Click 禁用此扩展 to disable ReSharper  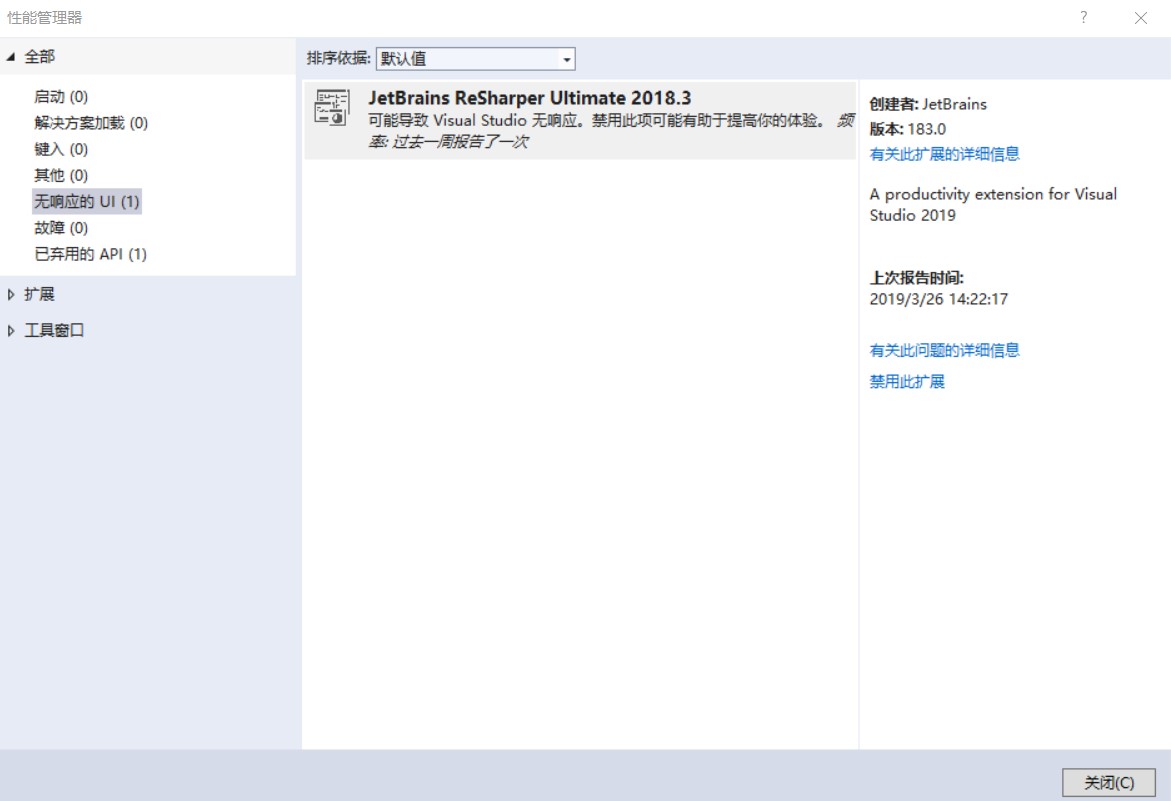coord(907,381)
